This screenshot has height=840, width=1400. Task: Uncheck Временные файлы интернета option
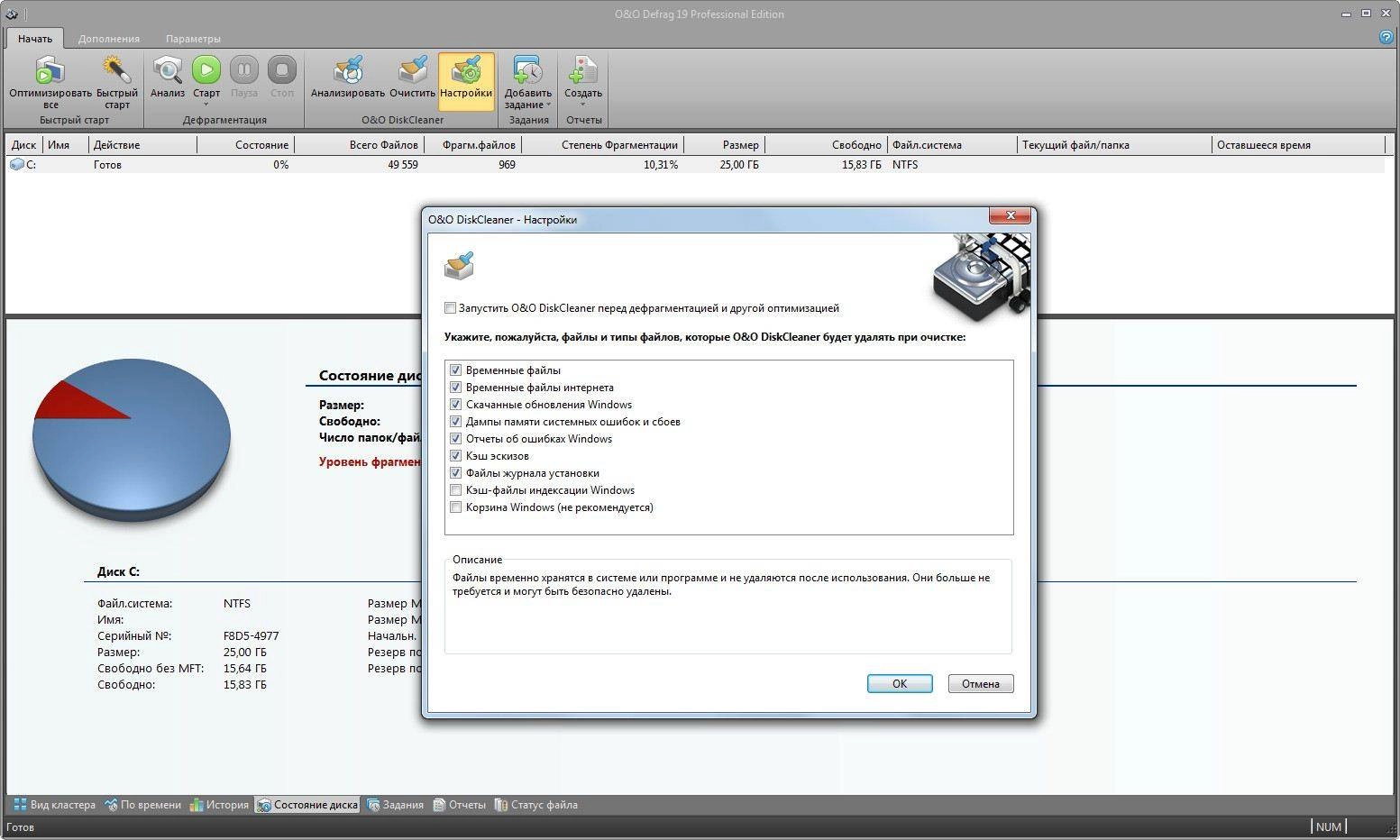tap(456, 388)
